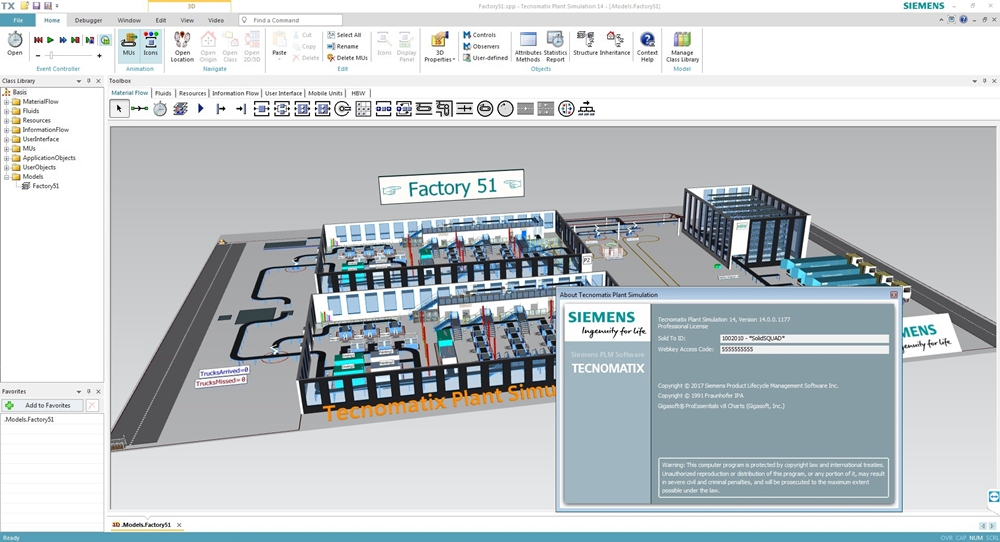Toggle Icons animation in the ribbon
1000x542 pixels.
(x=150, y=44)
